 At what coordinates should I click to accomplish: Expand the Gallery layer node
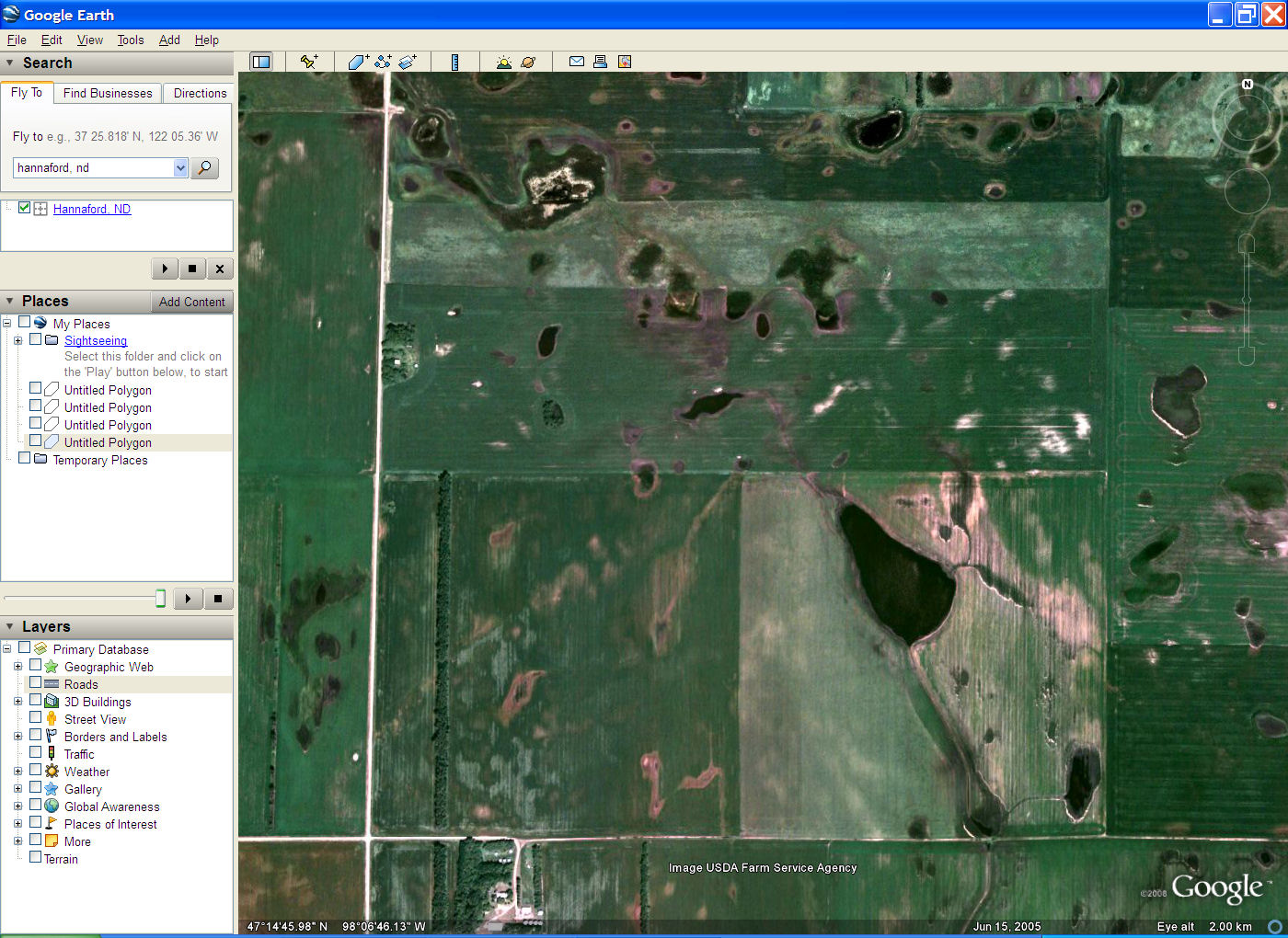(17, 789)
